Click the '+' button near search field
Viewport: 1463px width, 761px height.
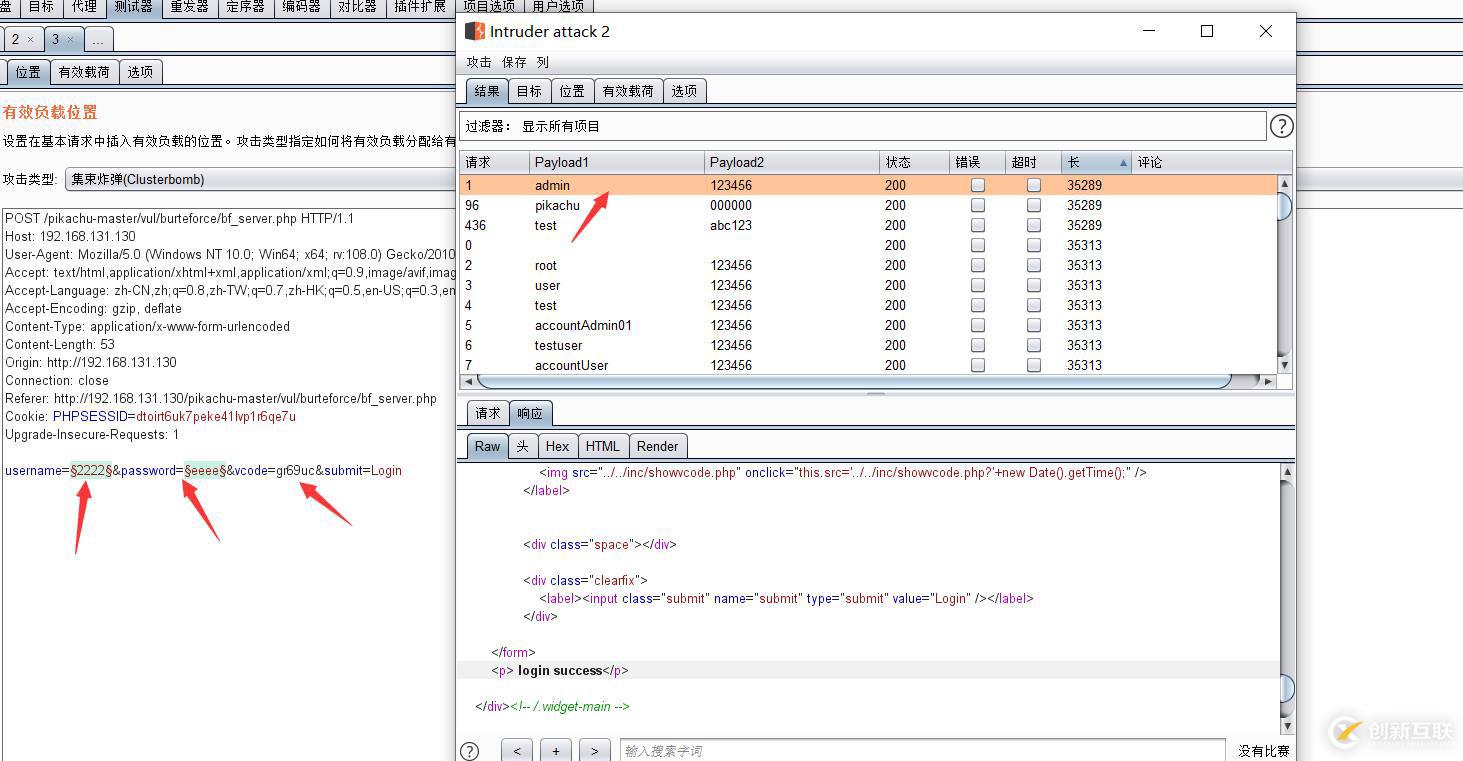[555, 751]
